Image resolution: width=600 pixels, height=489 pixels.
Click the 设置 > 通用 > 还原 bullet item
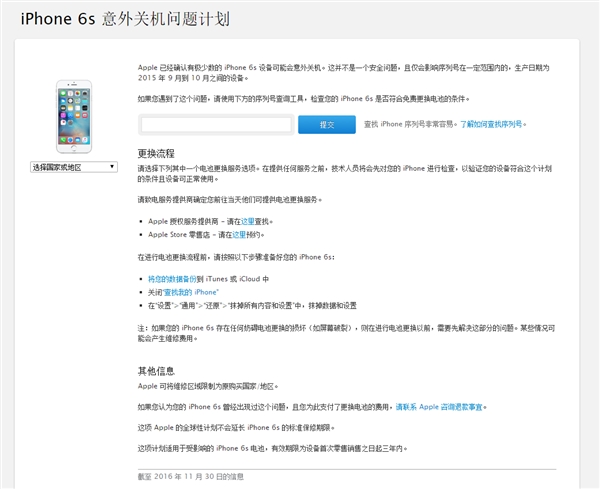point(252,305)
